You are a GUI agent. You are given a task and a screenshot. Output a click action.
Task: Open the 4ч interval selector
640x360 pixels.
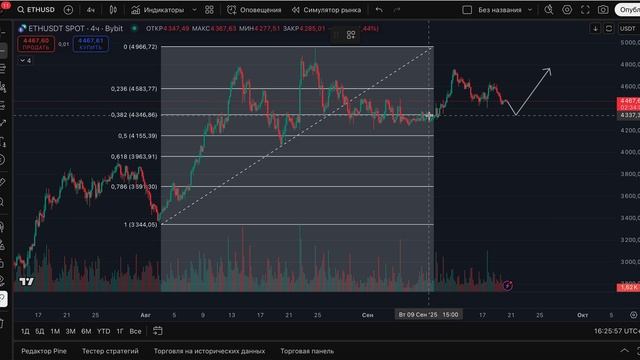pos(90,10)
